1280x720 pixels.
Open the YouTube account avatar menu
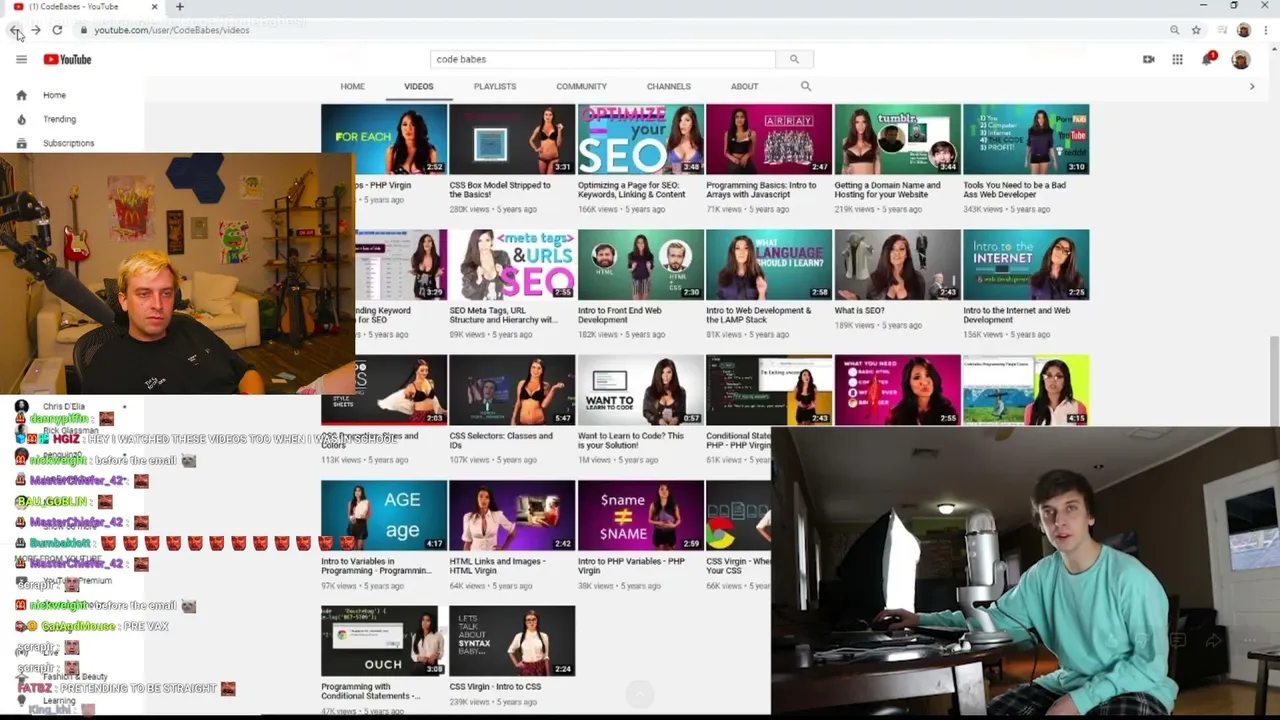pyautogui.click(x=1240, y=60)
